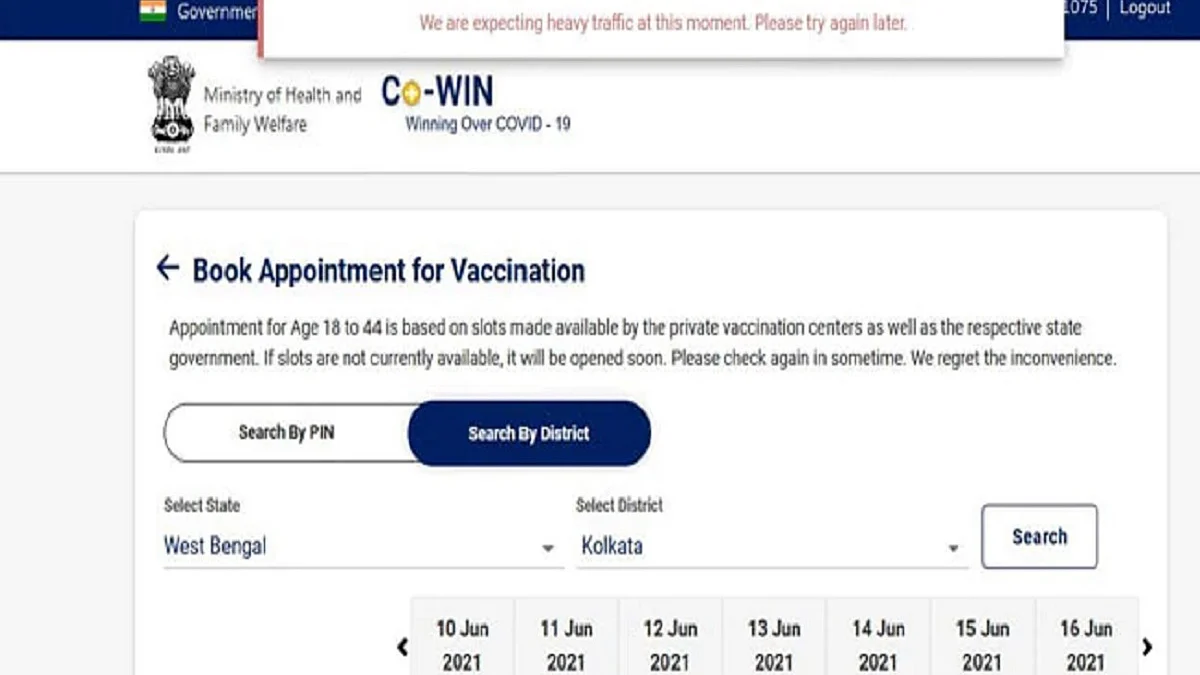
Task: Click the India flag icon
Action: click(x=153, y=11)
